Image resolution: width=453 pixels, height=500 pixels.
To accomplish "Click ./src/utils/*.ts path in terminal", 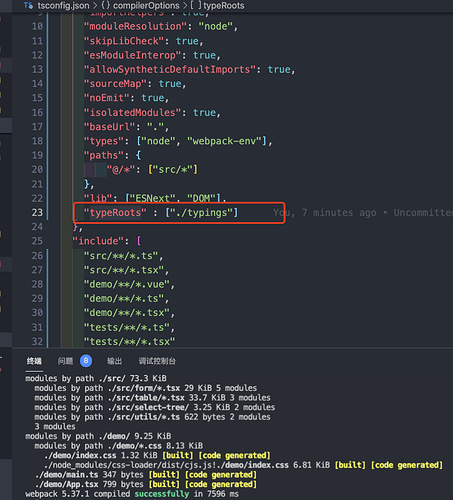I will click(144, 417).
